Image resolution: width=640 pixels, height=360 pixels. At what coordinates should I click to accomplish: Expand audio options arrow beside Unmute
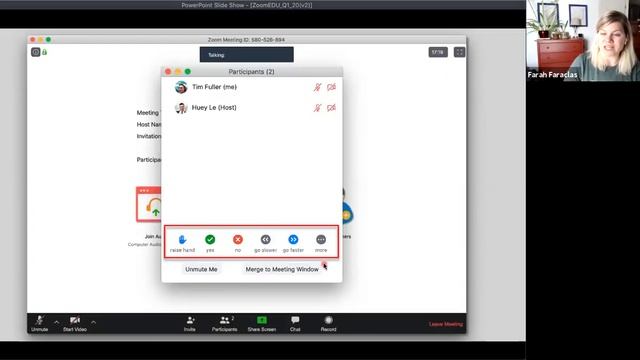pyautogui.click(x=56, y=322)
